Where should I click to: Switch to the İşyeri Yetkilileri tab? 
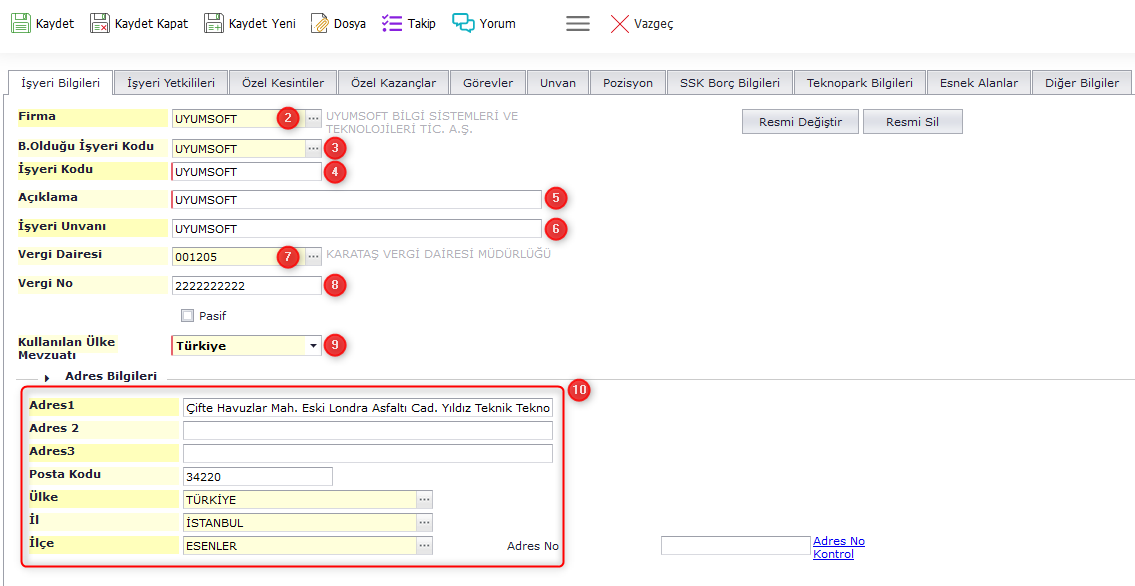pos(171,83)
